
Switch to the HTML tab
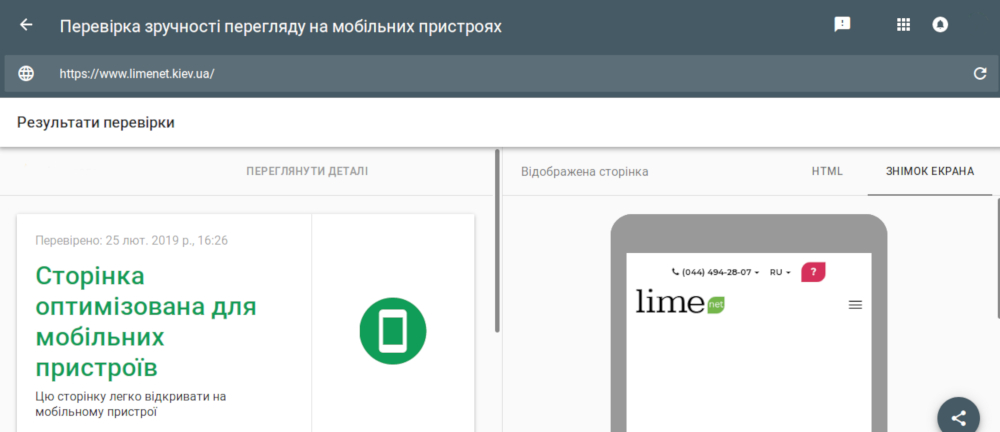click(827, 172)
